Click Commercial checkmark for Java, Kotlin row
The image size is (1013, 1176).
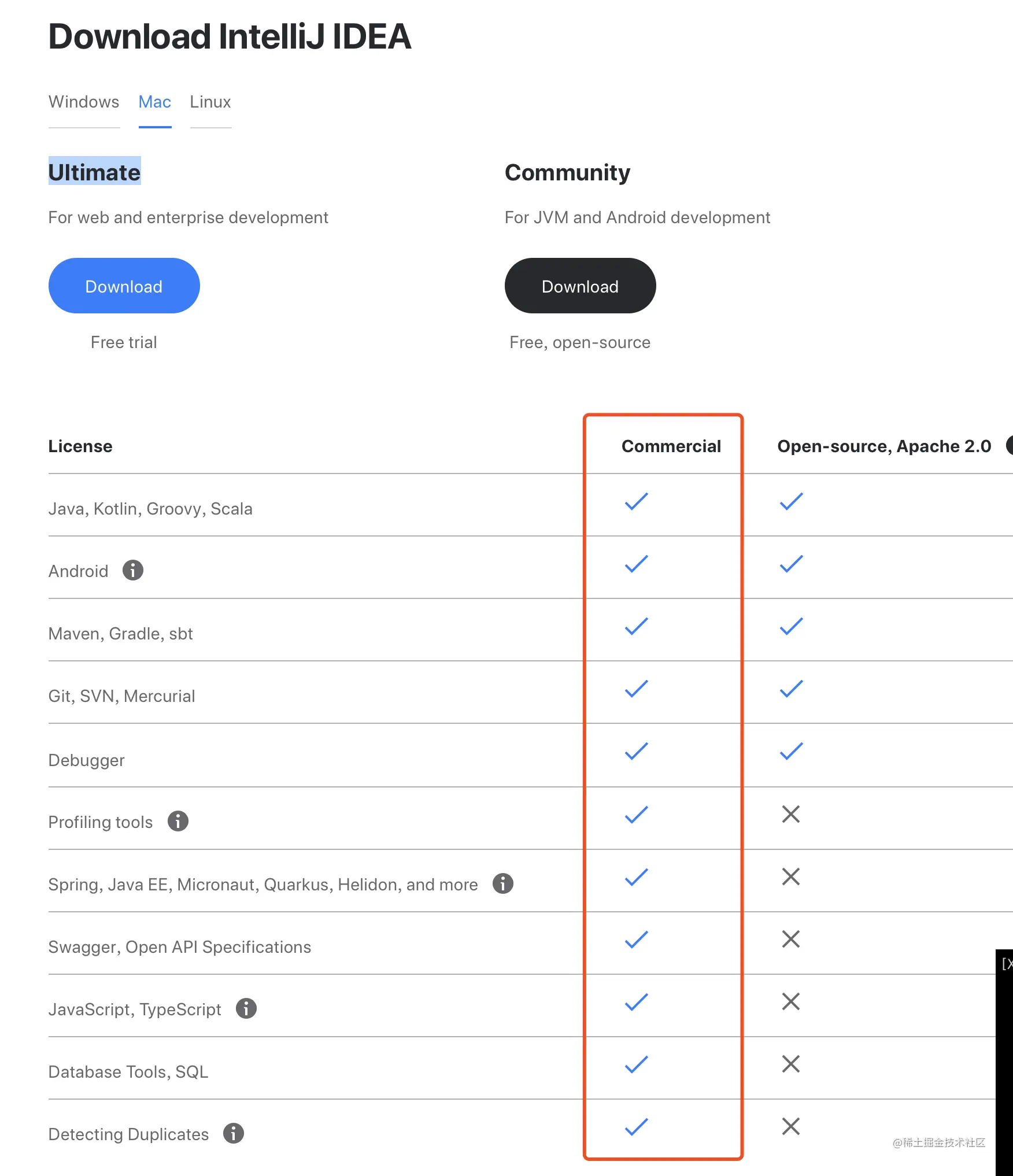pyautogui.click(x=637, y=501)
